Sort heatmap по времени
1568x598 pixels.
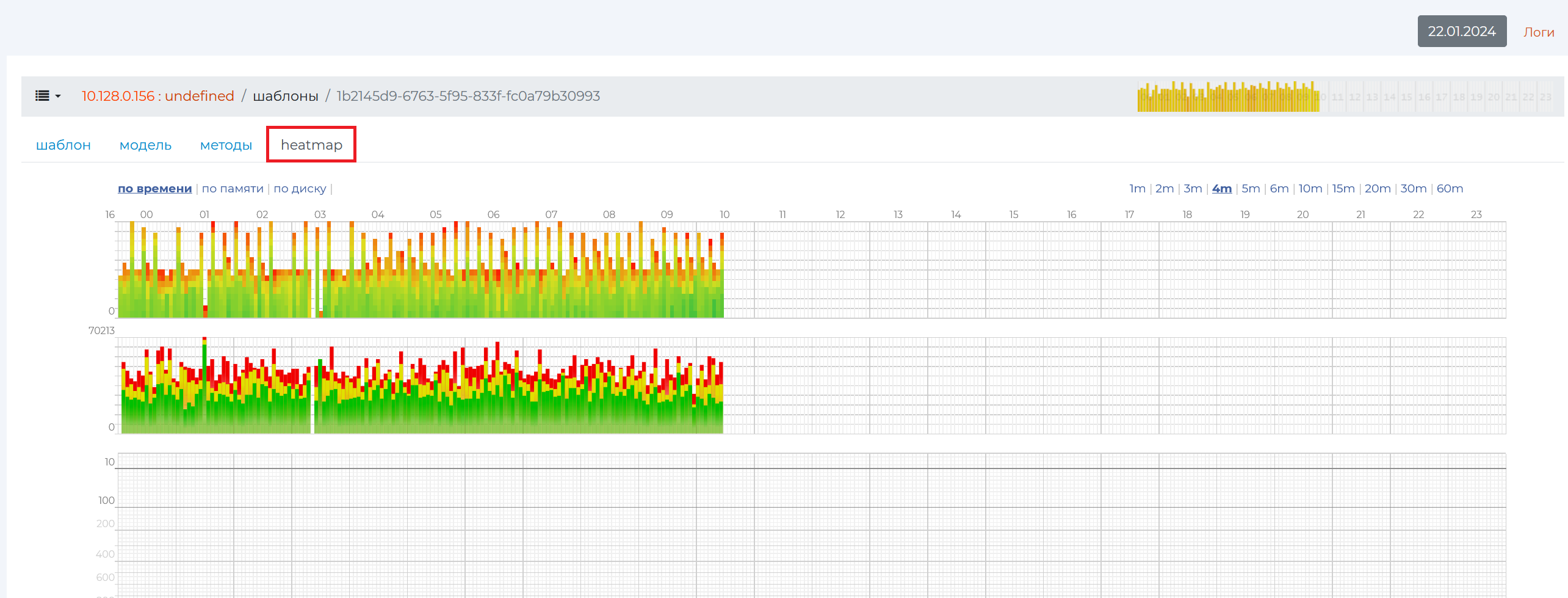point(154,189)
